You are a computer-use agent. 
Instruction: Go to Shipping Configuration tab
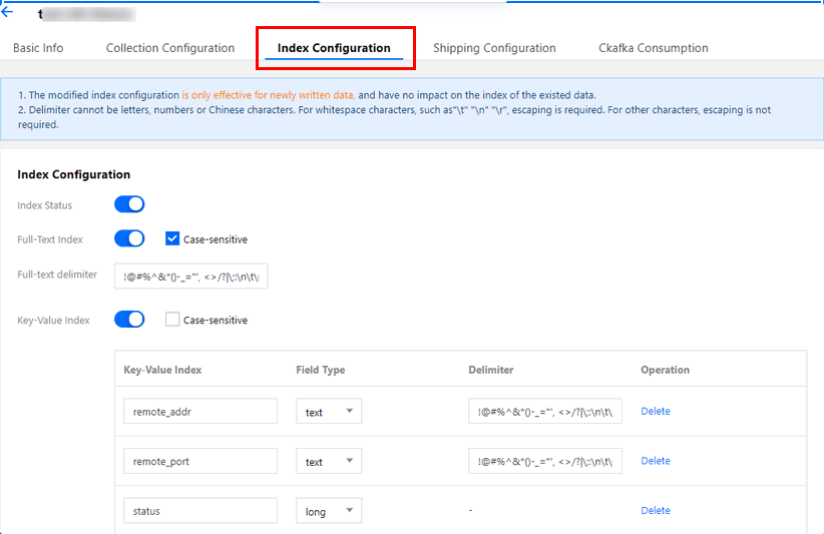click(x=494, y=48)
